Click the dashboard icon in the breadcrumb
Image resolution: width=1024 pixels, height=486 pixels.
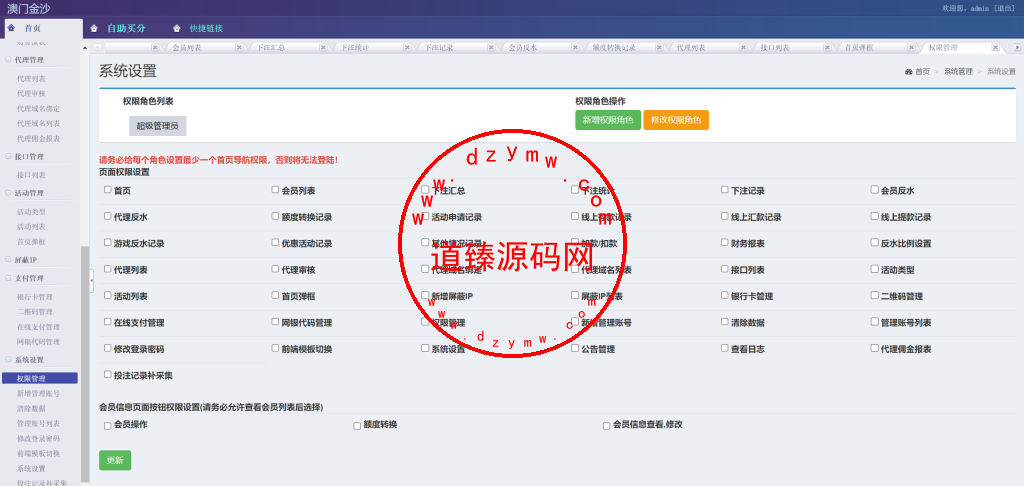tap(908, 72)
